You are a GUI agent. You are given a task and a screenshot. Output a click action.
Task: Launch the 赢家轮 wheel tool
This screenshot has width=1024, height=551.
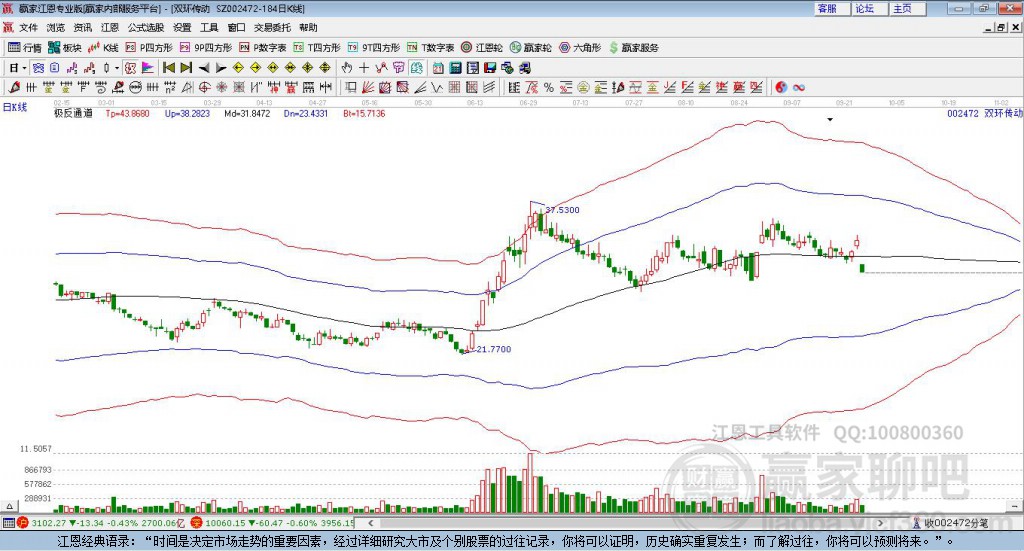[x=530, y=48]
